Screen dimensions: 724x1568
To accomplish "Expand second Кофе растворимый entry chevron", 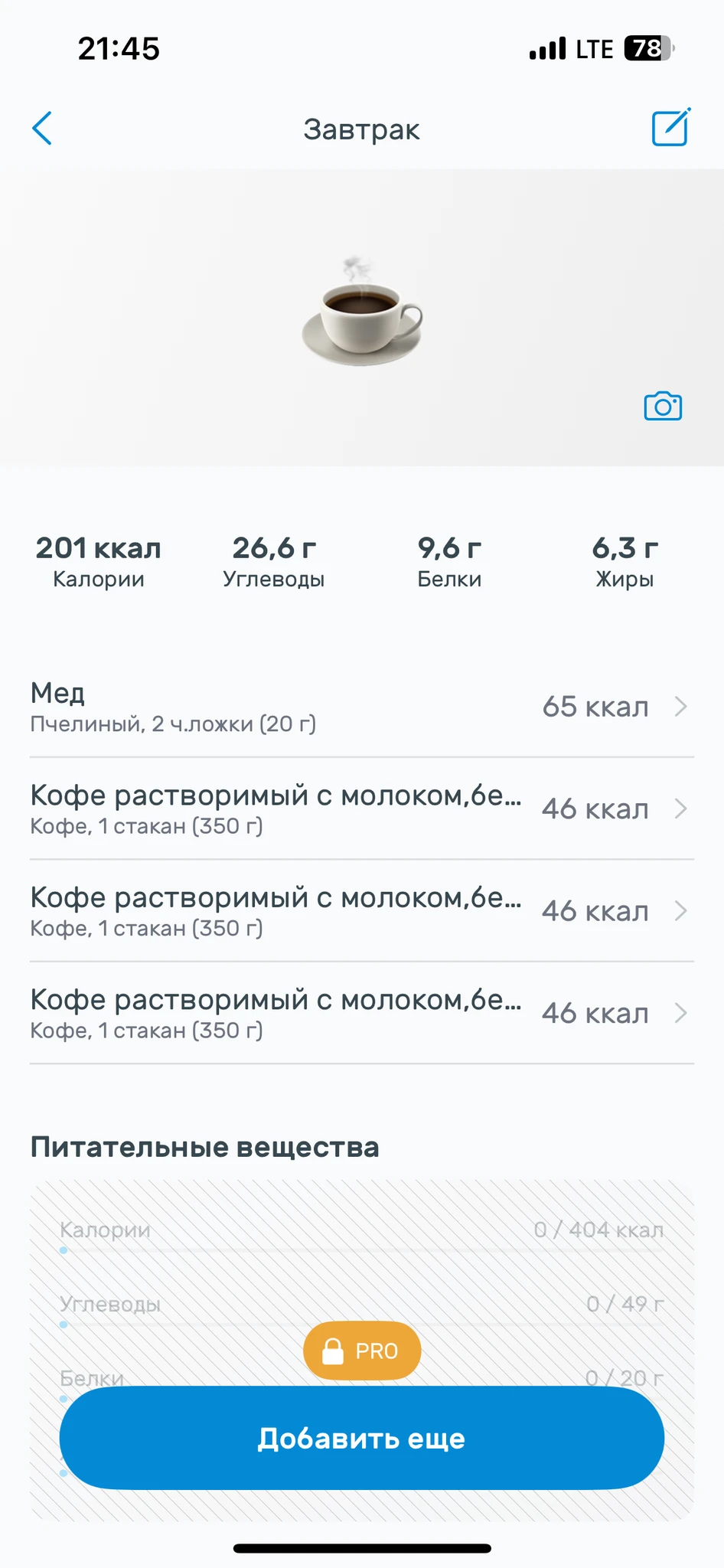I will pyautogui.click(x=680, y=911).
